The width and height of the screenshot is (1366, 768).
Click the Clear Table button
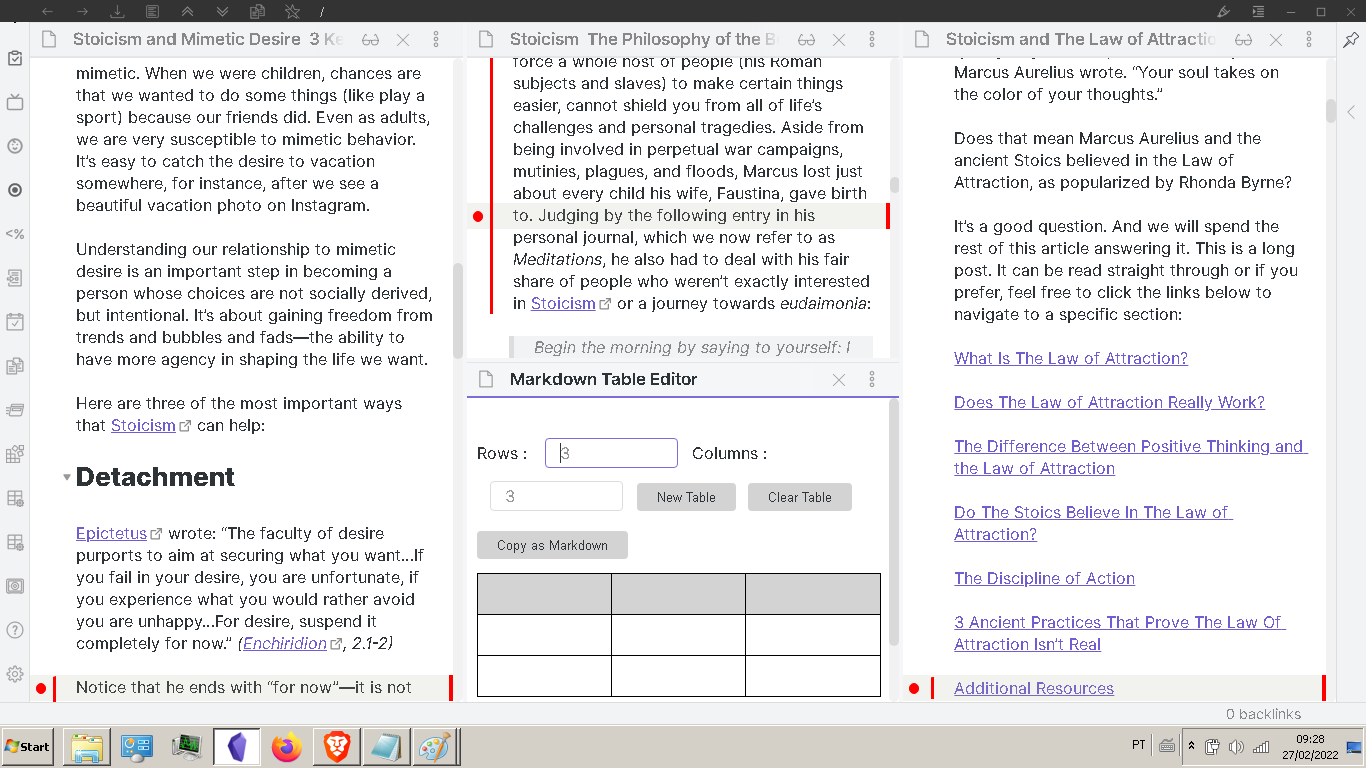click(x=800, y=497)
